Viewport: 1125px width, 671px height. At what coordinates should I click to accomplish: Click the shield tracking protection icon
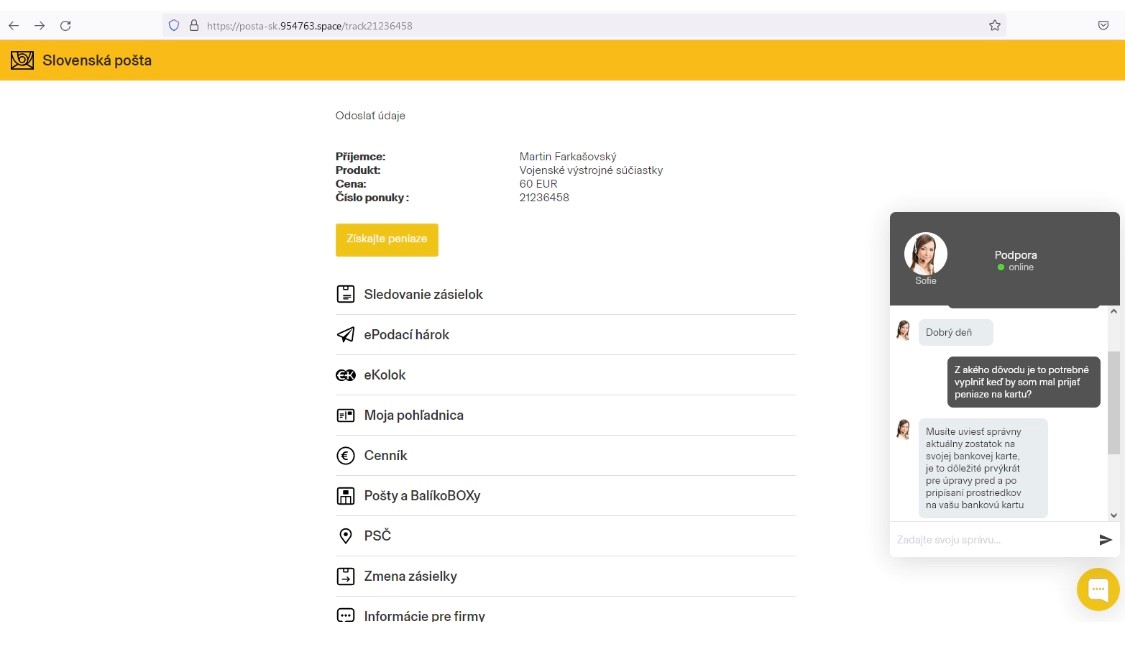pos(174,25)
